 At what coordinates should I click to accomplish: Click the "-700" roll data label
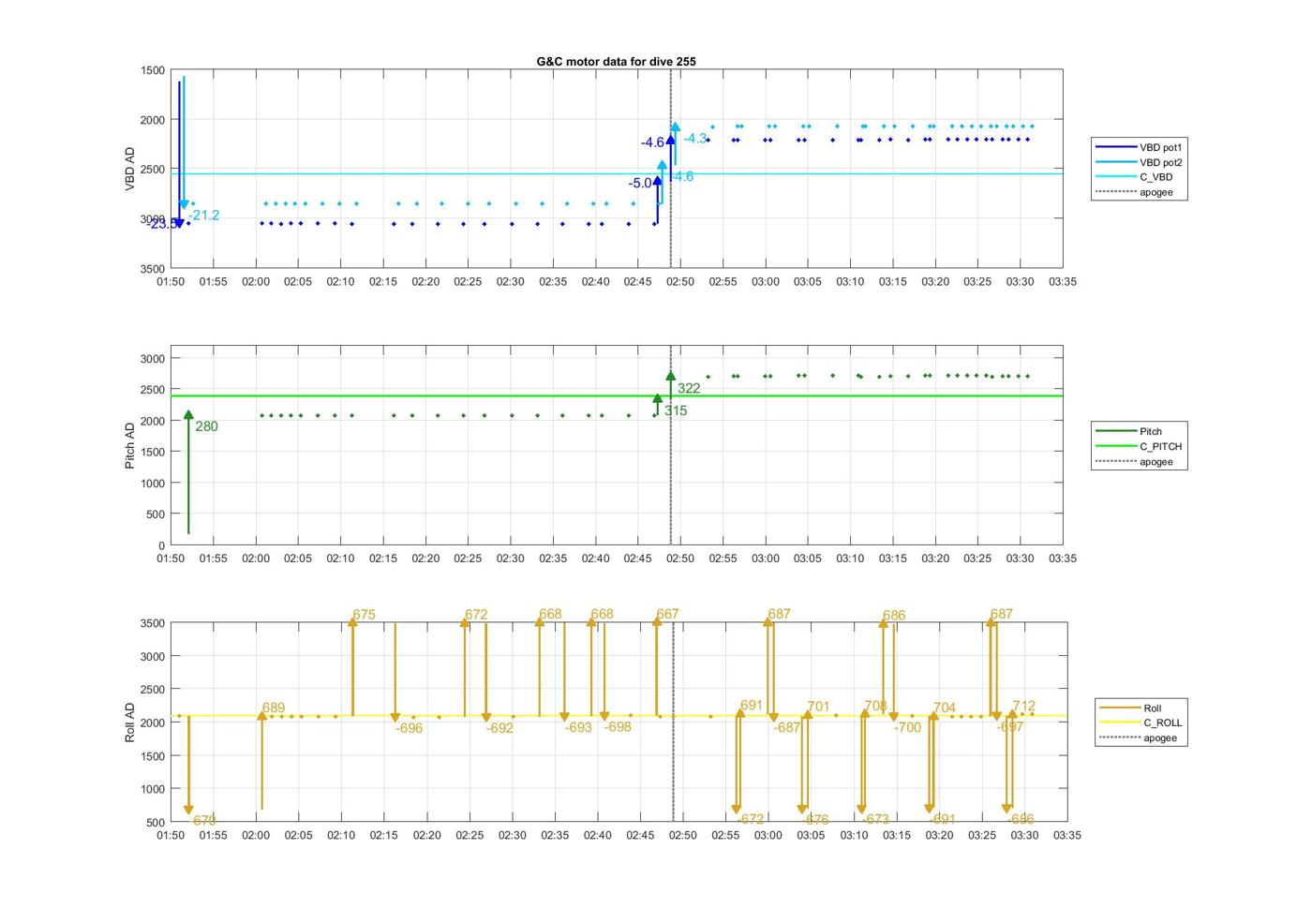(907, 727)
